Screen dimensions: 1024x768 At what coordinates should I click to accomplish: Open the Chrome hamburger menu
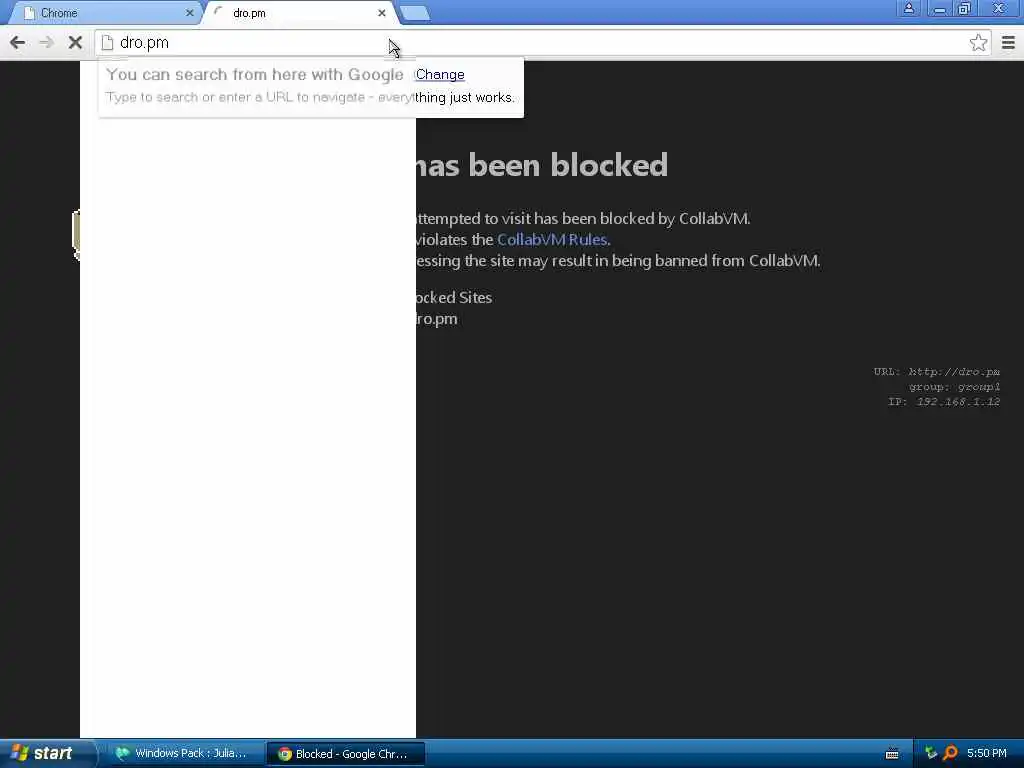[x=1008, y=43]
